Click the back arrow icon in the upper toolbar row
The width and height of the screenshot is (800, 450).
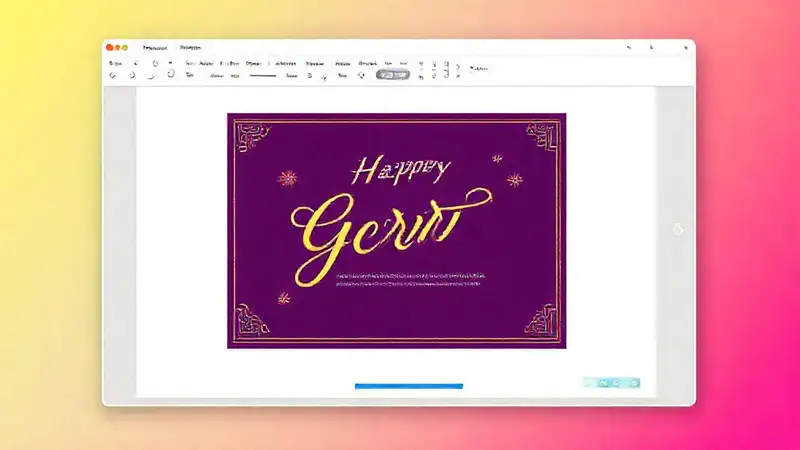click(135, 62)
